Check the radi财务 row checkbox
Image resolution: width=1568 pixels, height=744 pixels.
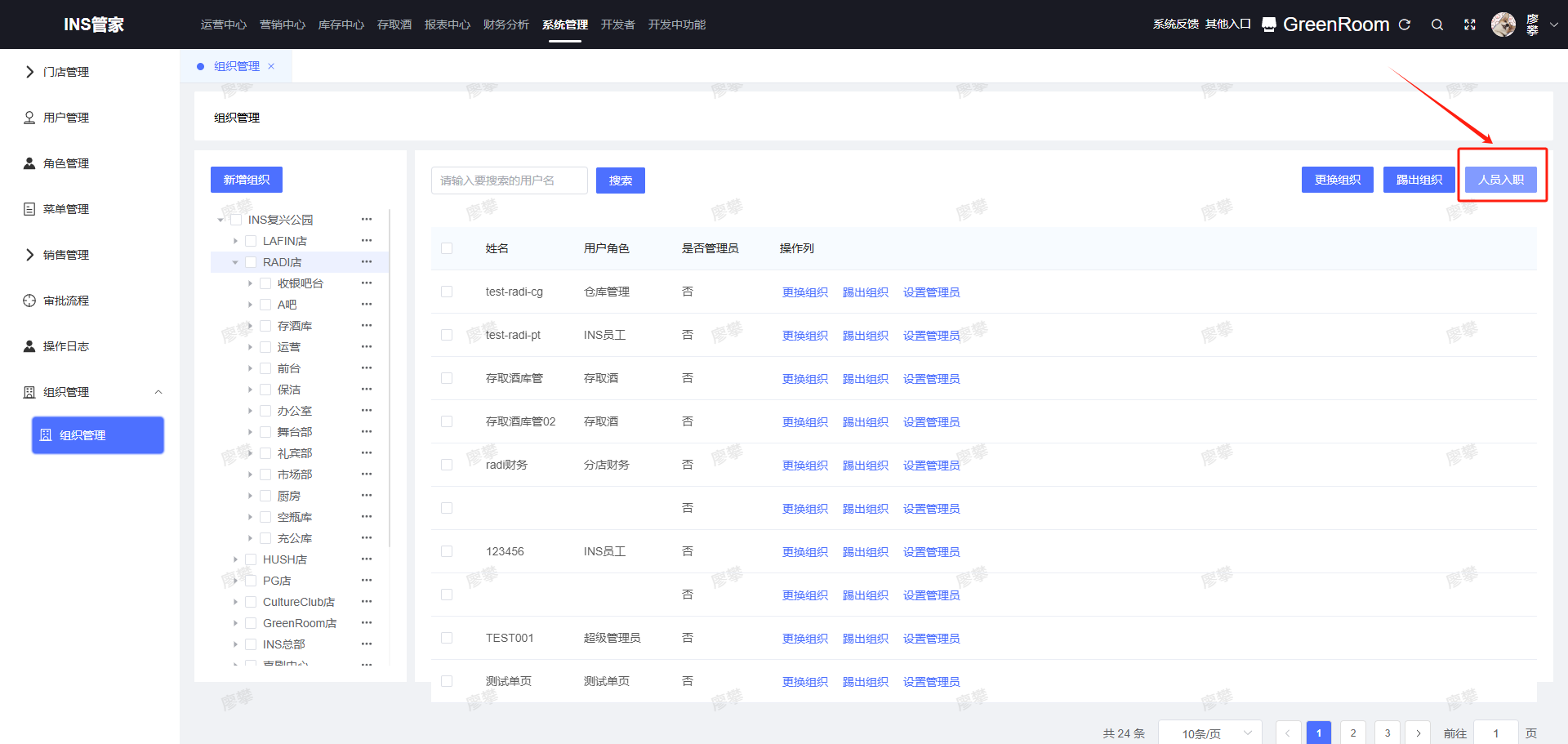pyautogui.click(x=447, y=465)
